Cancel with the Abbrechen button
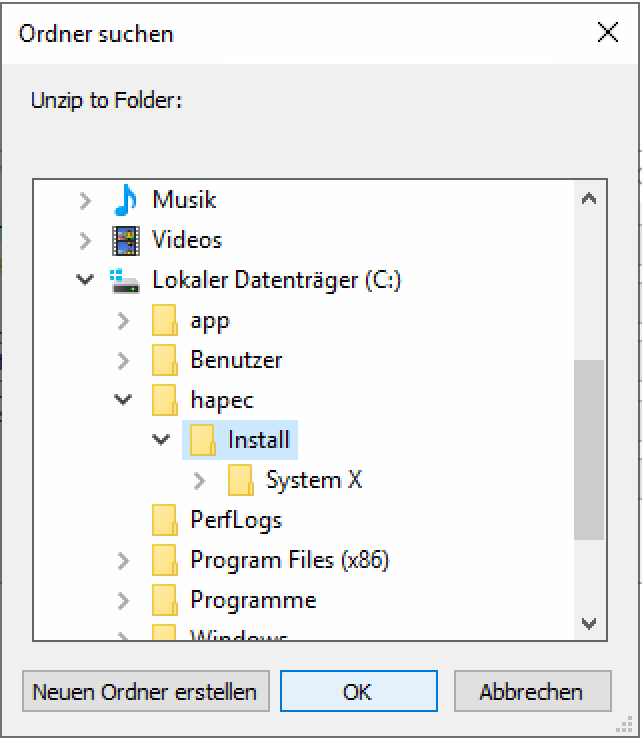Viewport: 642px width, 738px height. click(531, 692)
